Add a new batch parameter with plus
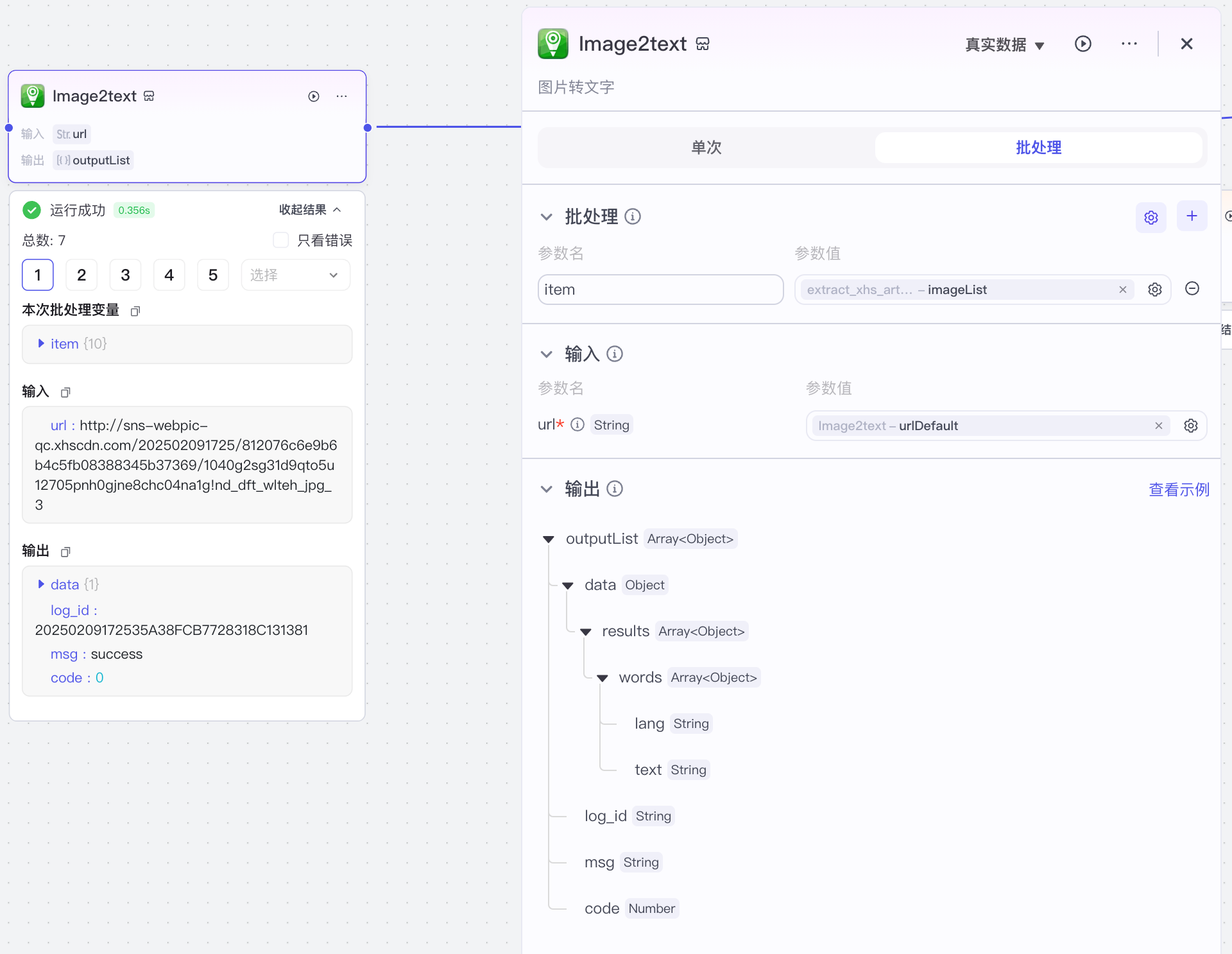1232x954 pixels. [x=1192, y=216]
